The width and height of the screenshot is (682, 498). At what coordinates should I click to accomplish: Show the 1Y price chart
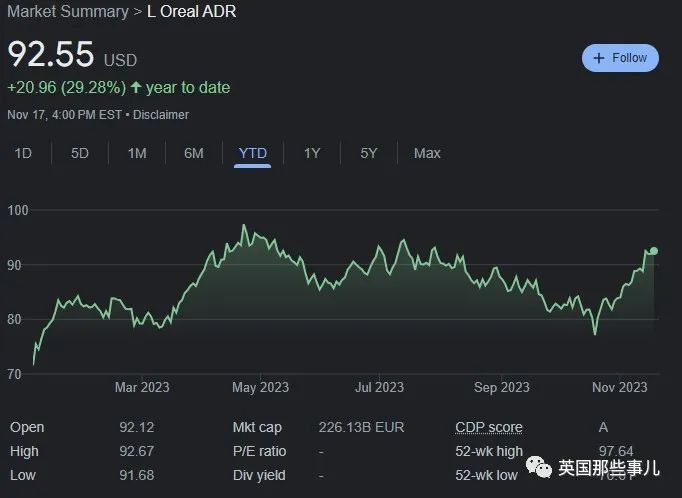click(x=312, y=153)
